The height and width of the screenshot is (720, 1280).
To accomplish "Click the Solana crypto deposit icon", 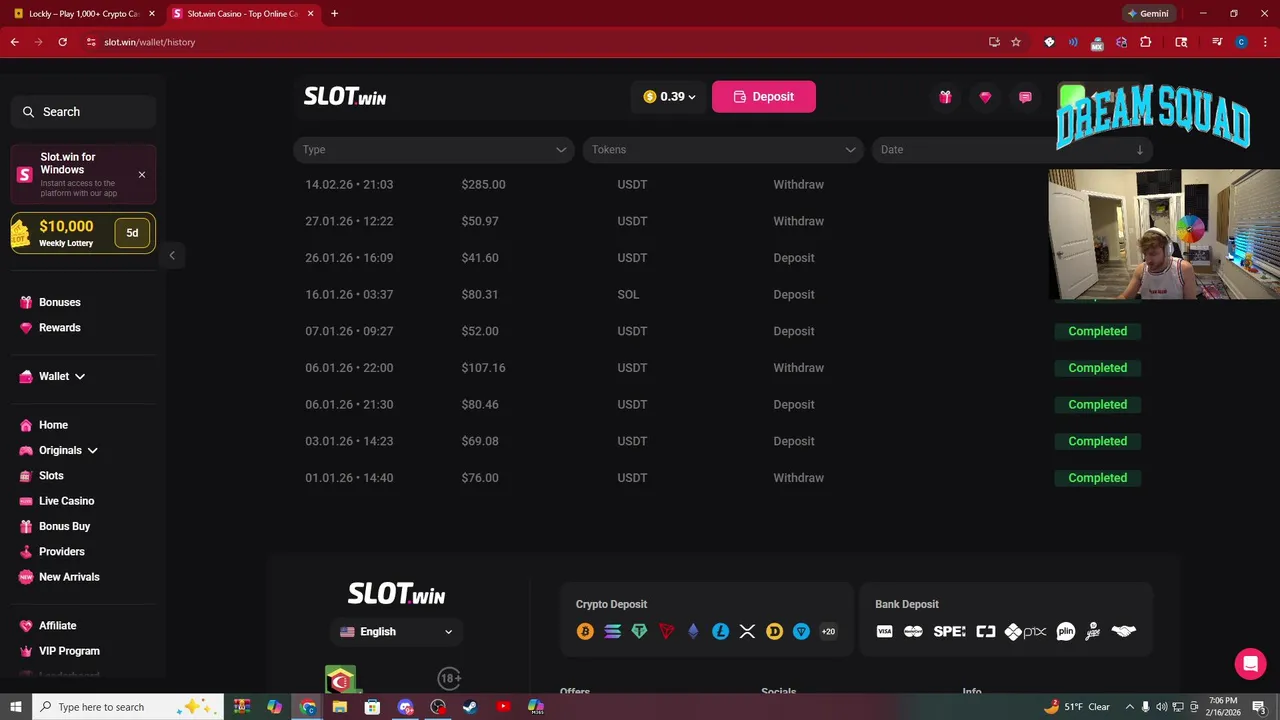I will click(612, 631).
